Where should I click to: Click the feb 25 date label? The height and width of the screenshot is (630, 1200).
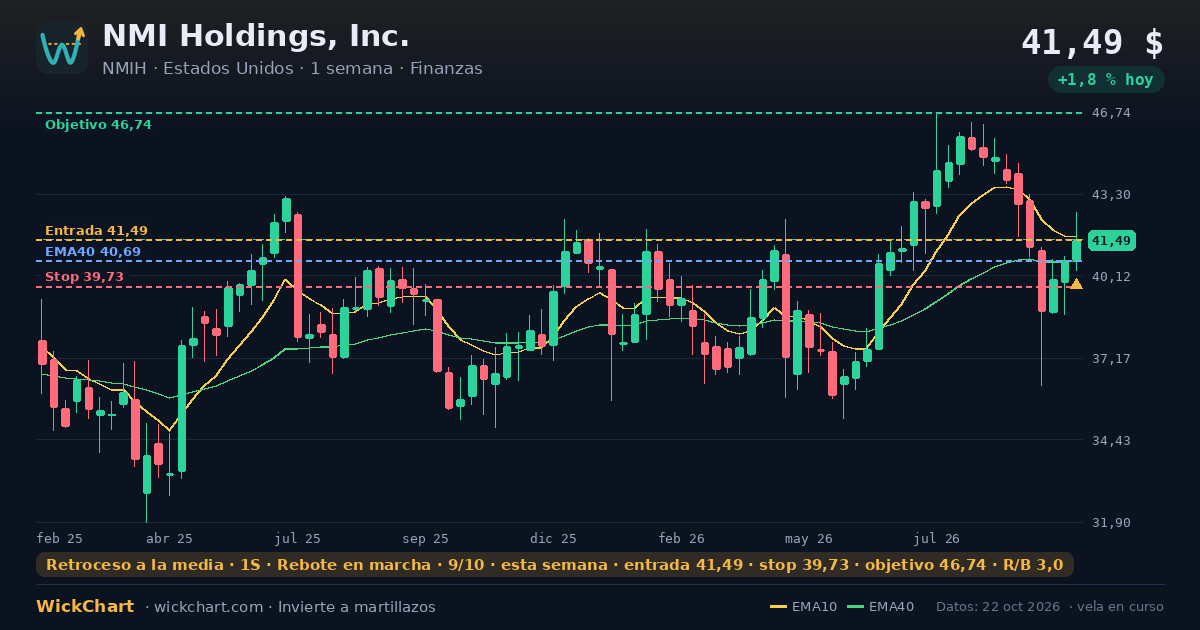[60, 538]
